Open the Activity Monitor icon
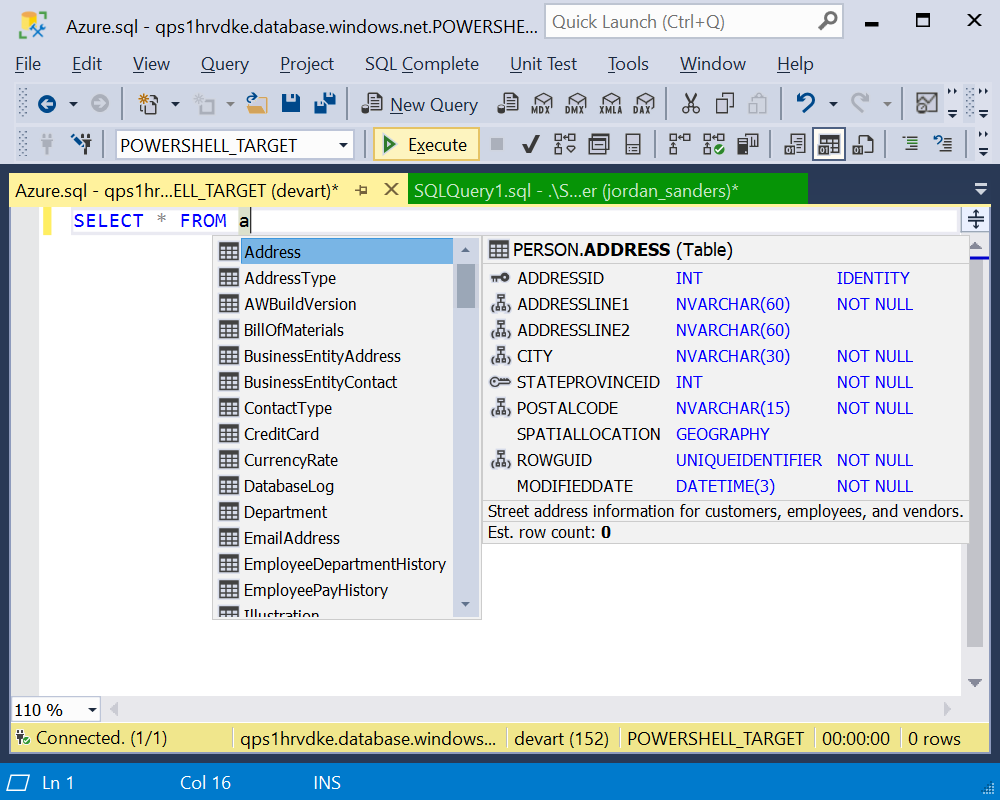 tap(926, 103)
